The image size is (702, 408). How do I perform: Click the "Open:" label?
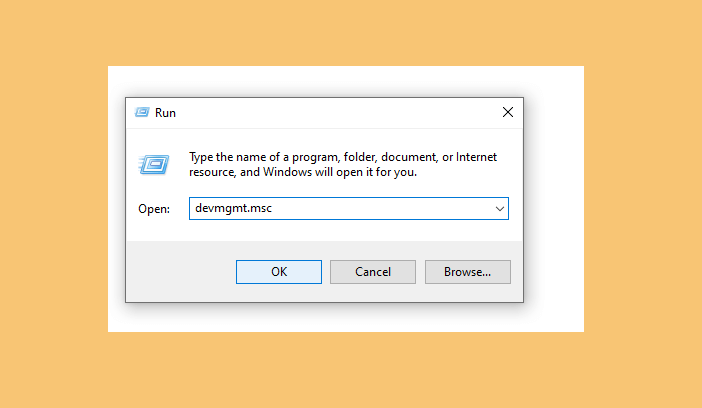click(154, 209)
